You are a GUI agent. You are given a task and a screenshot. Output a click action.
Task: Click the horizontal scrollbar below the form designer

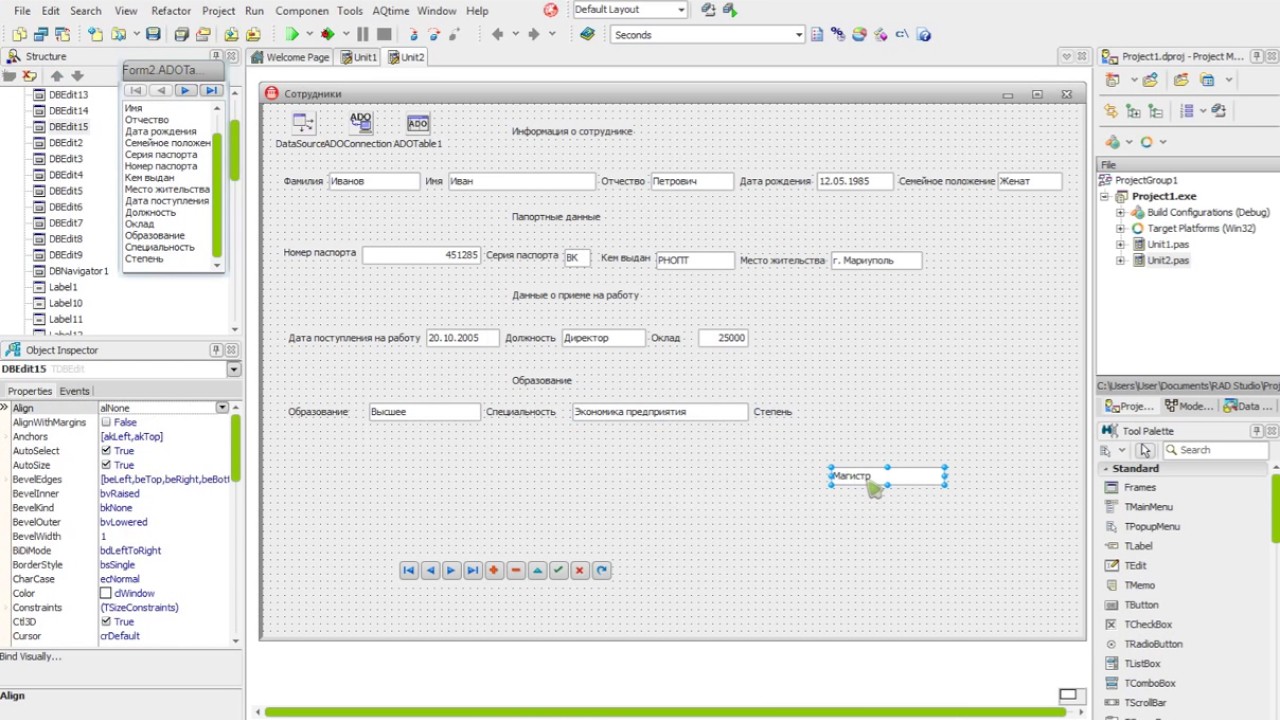(x=665, y=712)
